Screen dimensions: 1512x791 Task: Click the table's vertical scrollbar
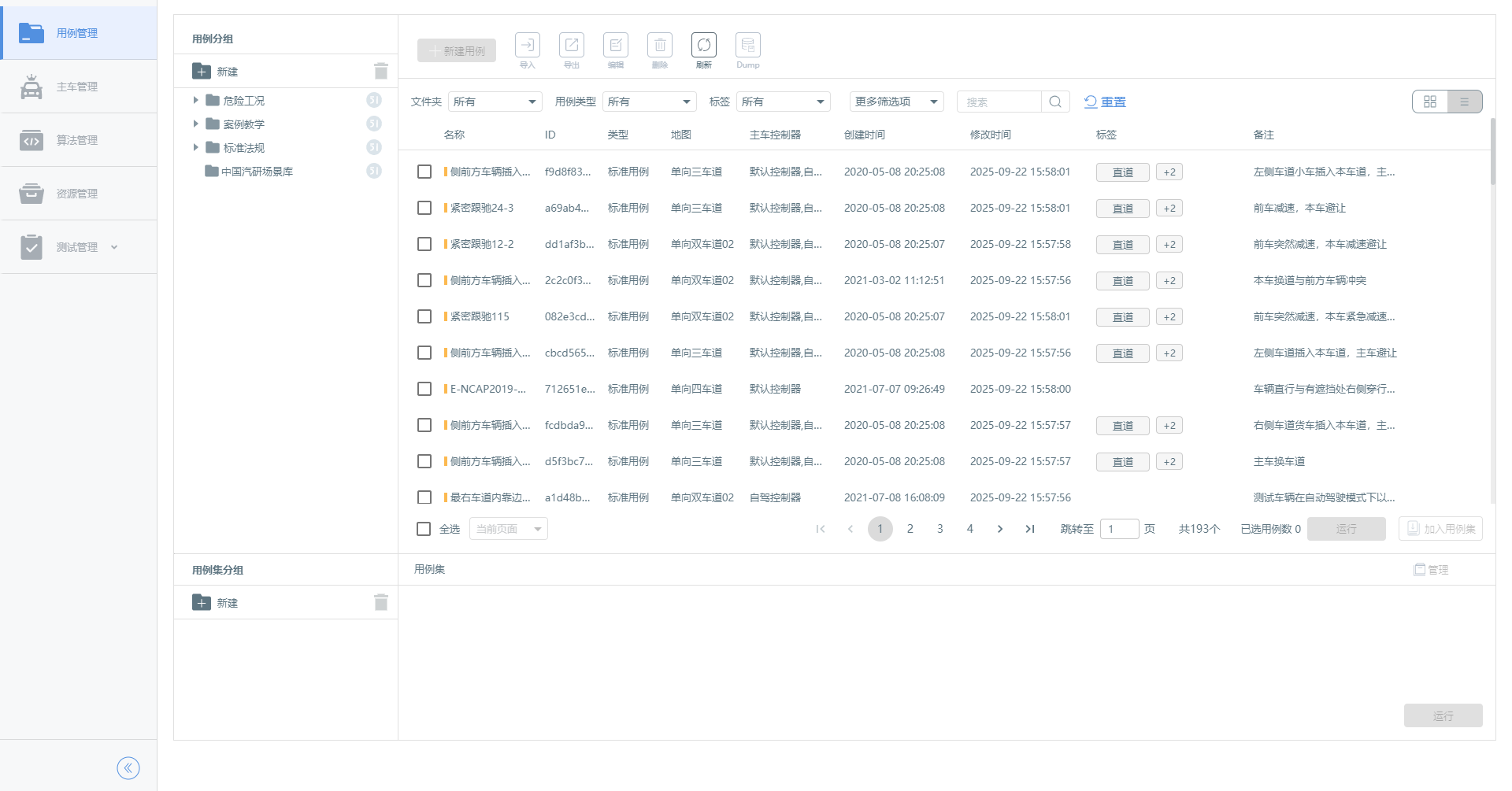[1492, 152]
